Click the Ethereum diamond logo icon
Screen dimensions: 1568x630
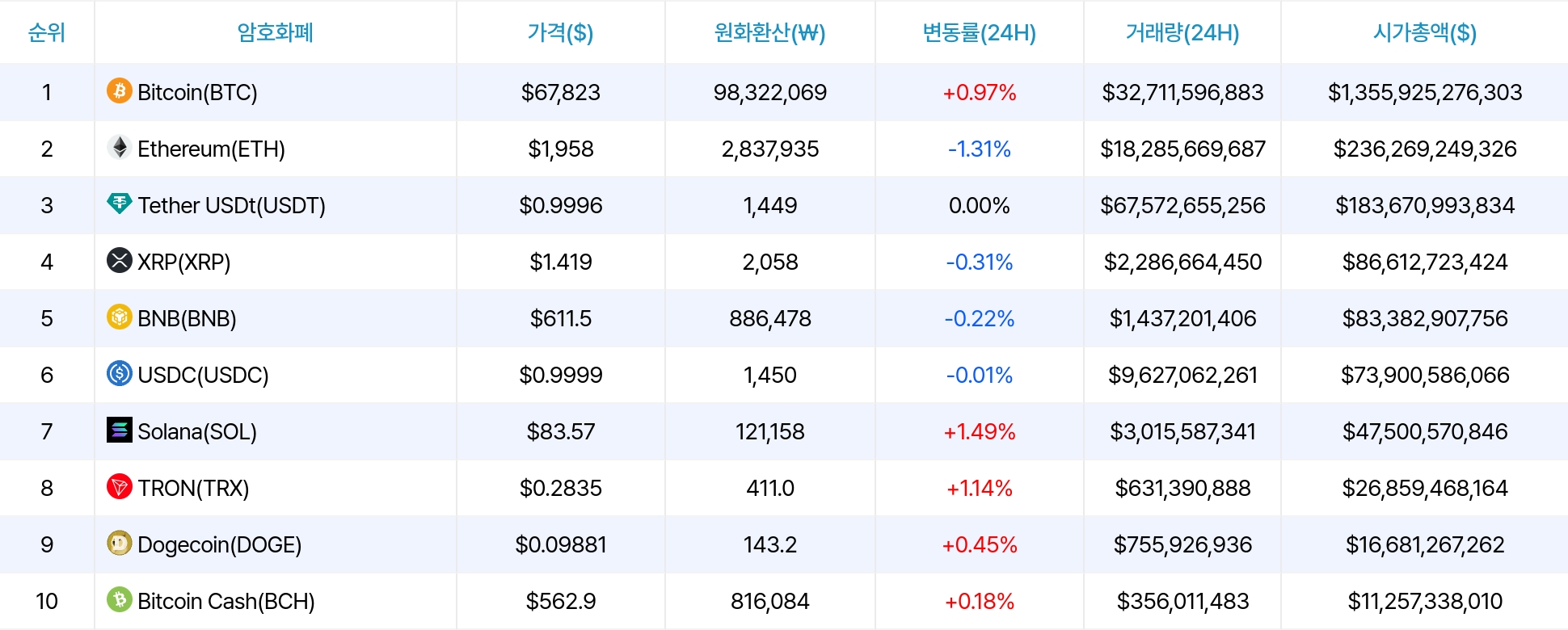point(120,147)
